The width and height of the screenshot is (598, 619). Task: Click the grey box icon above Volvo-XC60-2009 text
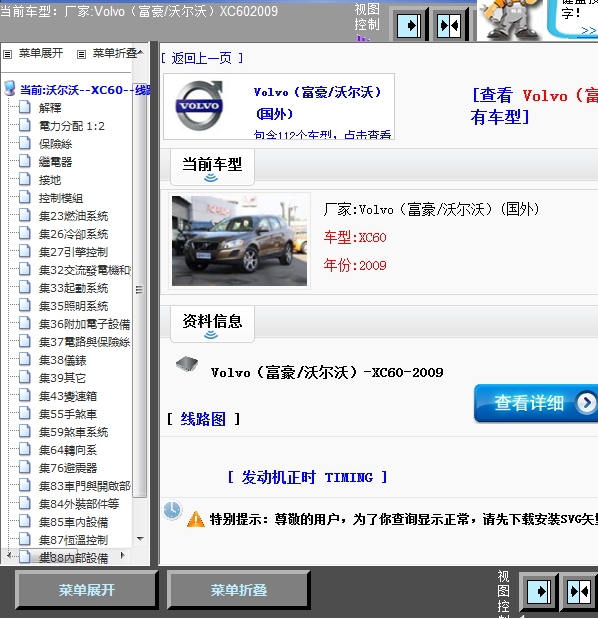(187, 364)
